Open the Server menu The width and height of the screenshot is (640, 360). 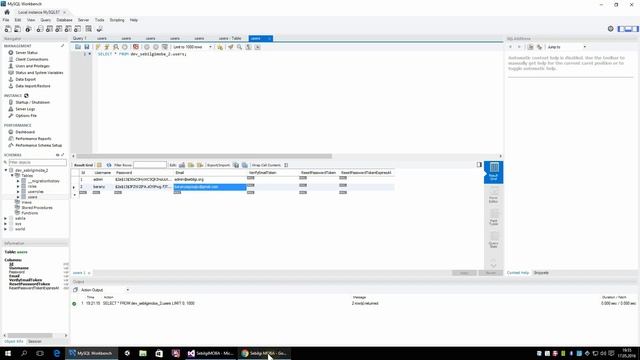click(83, 20)
